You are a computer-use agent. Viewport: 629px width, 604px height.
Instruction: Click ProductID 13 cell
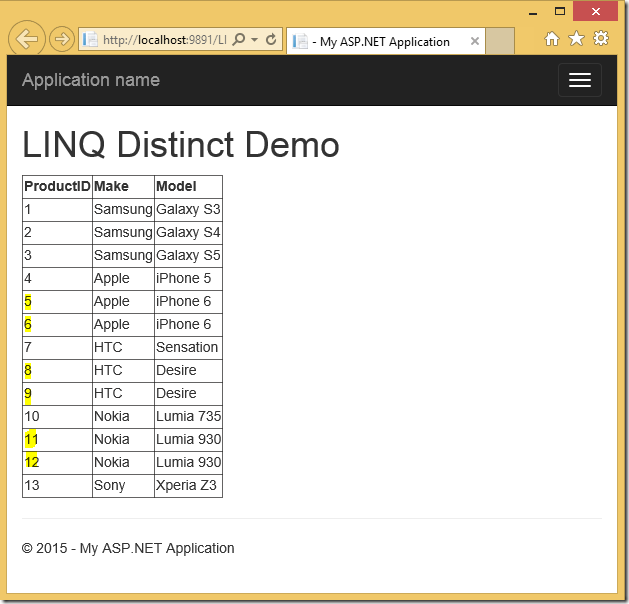[x=57, y=486]
